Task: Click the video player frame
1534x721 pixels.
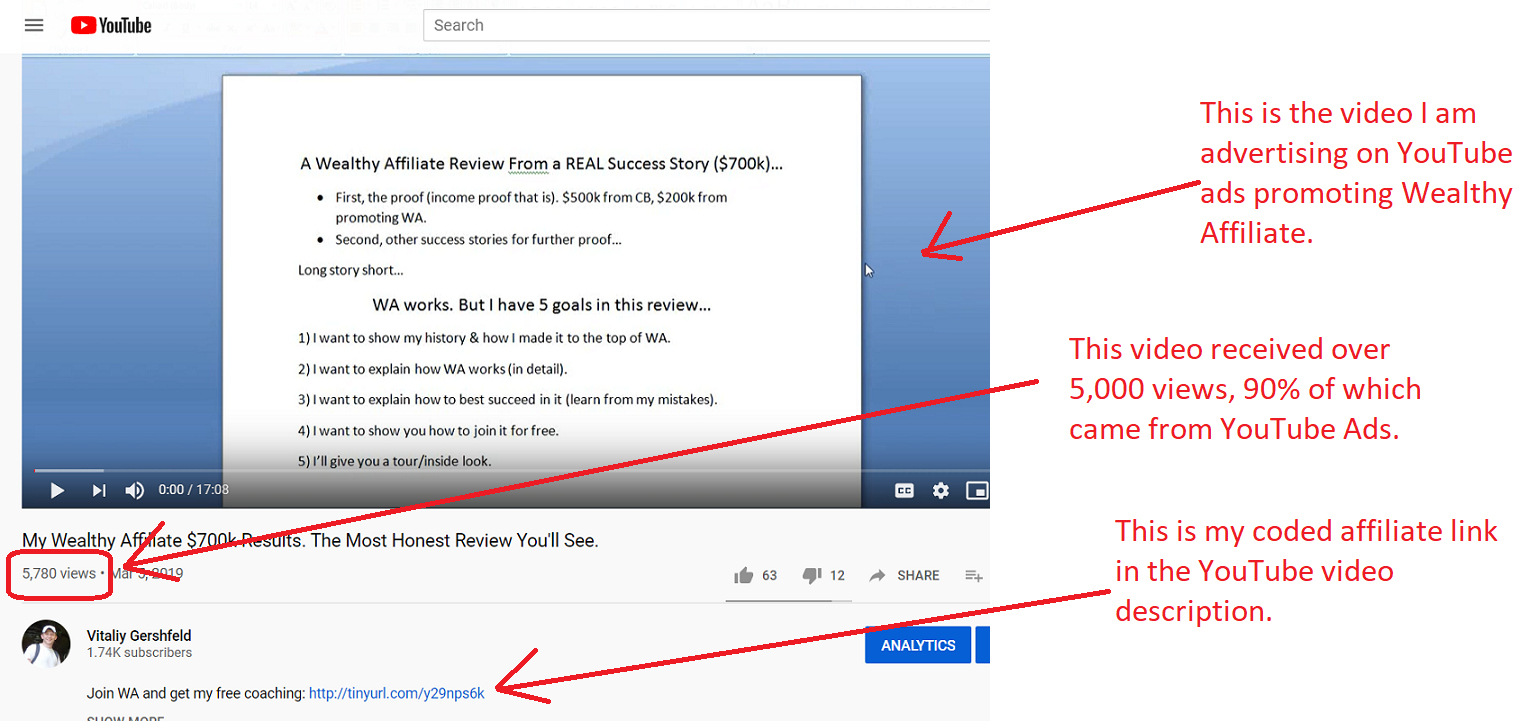Action: 506,281
